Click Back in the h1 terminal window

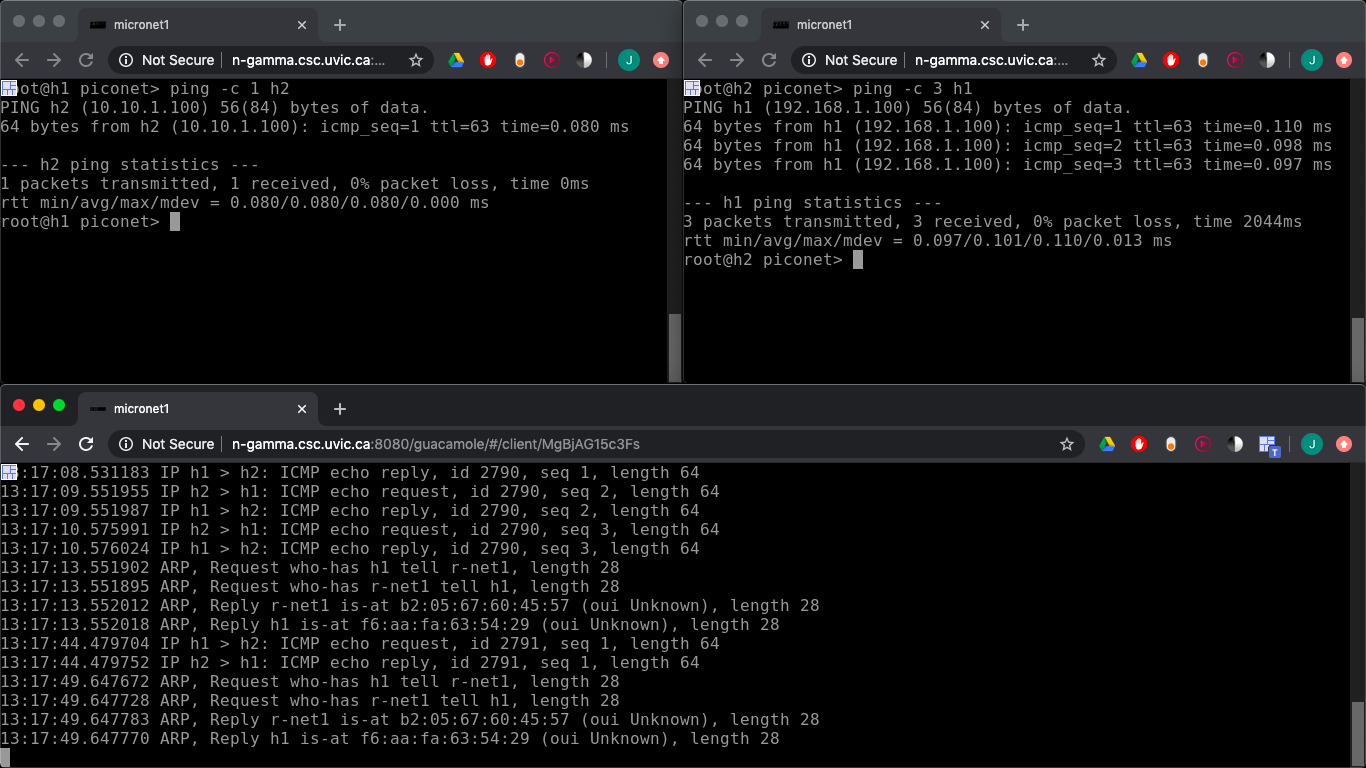point(22,60)
